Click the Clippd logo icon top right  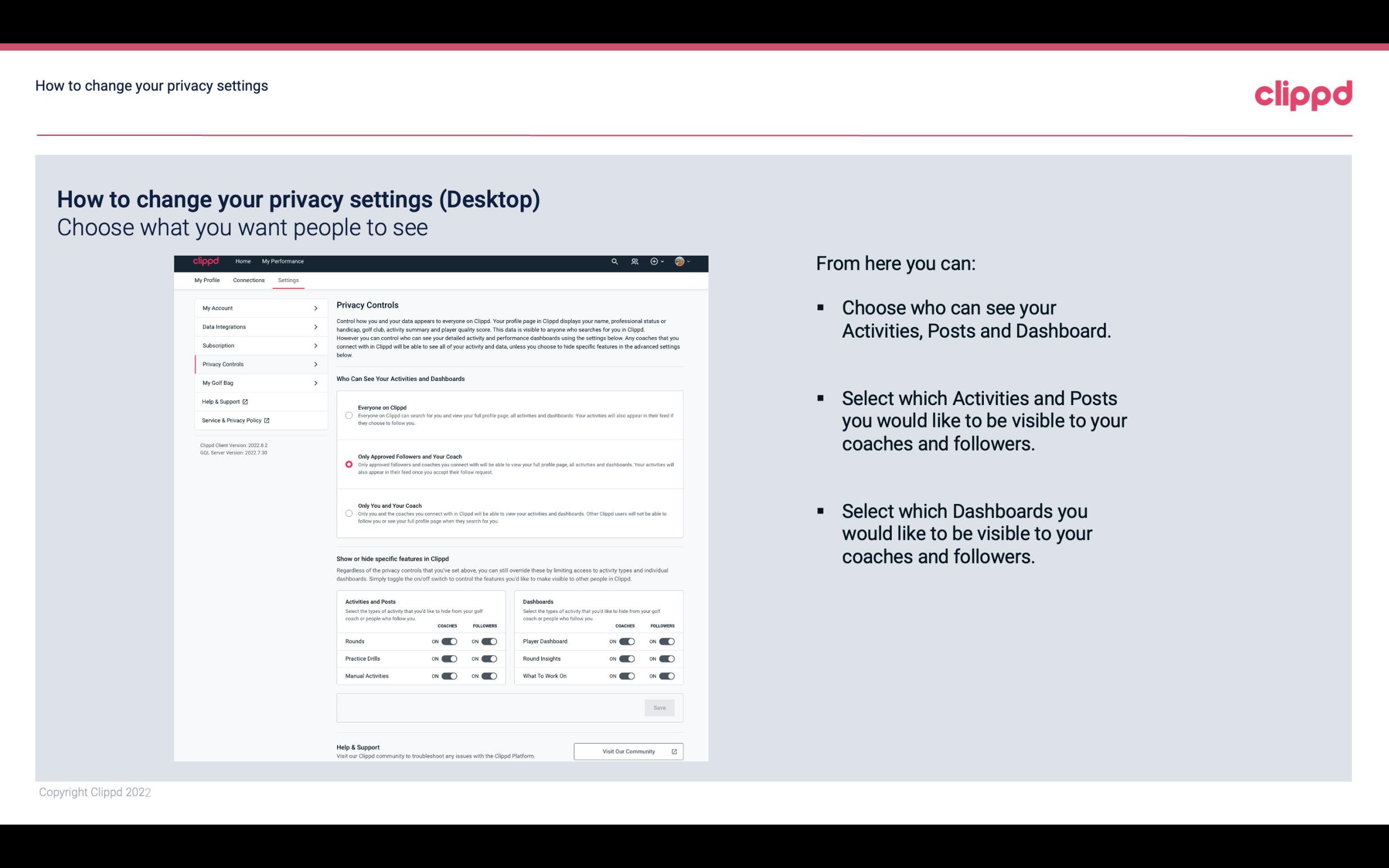(x=1303, y=95)
